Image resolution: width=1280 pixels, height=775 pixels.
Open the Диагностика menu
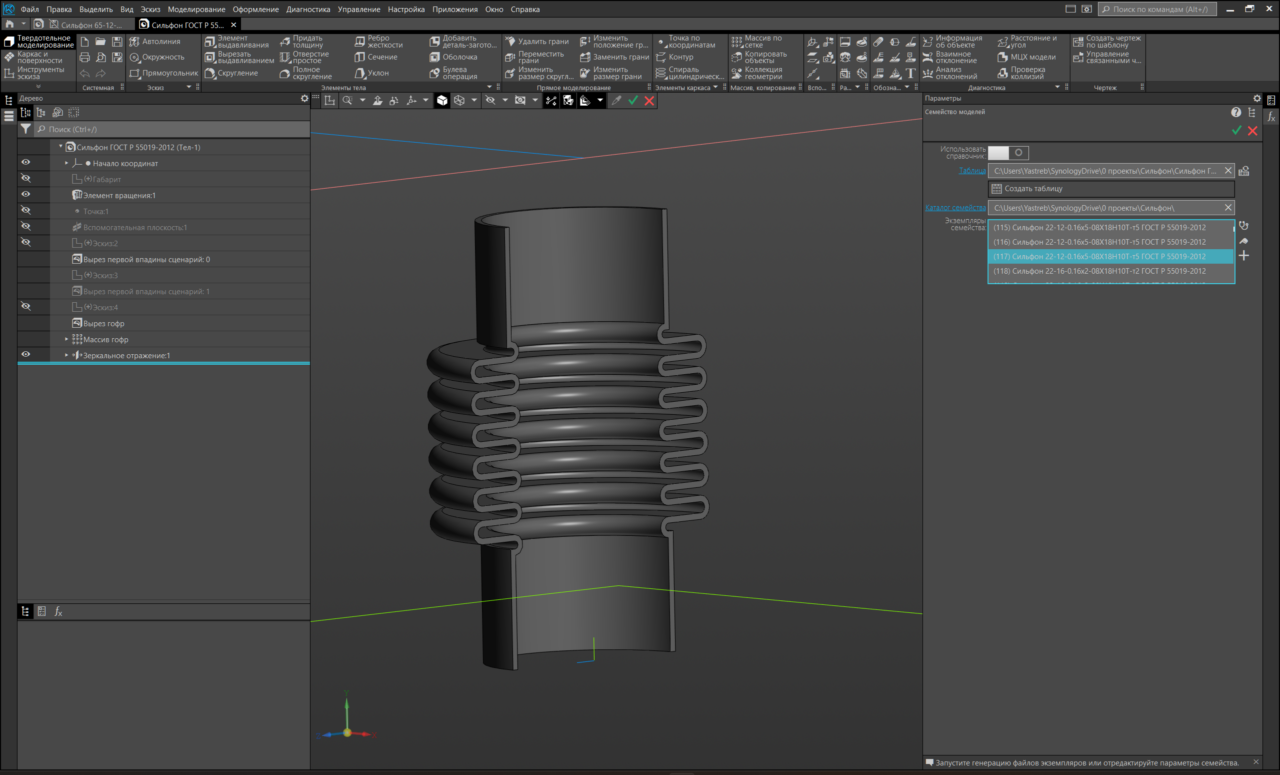[308, 9]
